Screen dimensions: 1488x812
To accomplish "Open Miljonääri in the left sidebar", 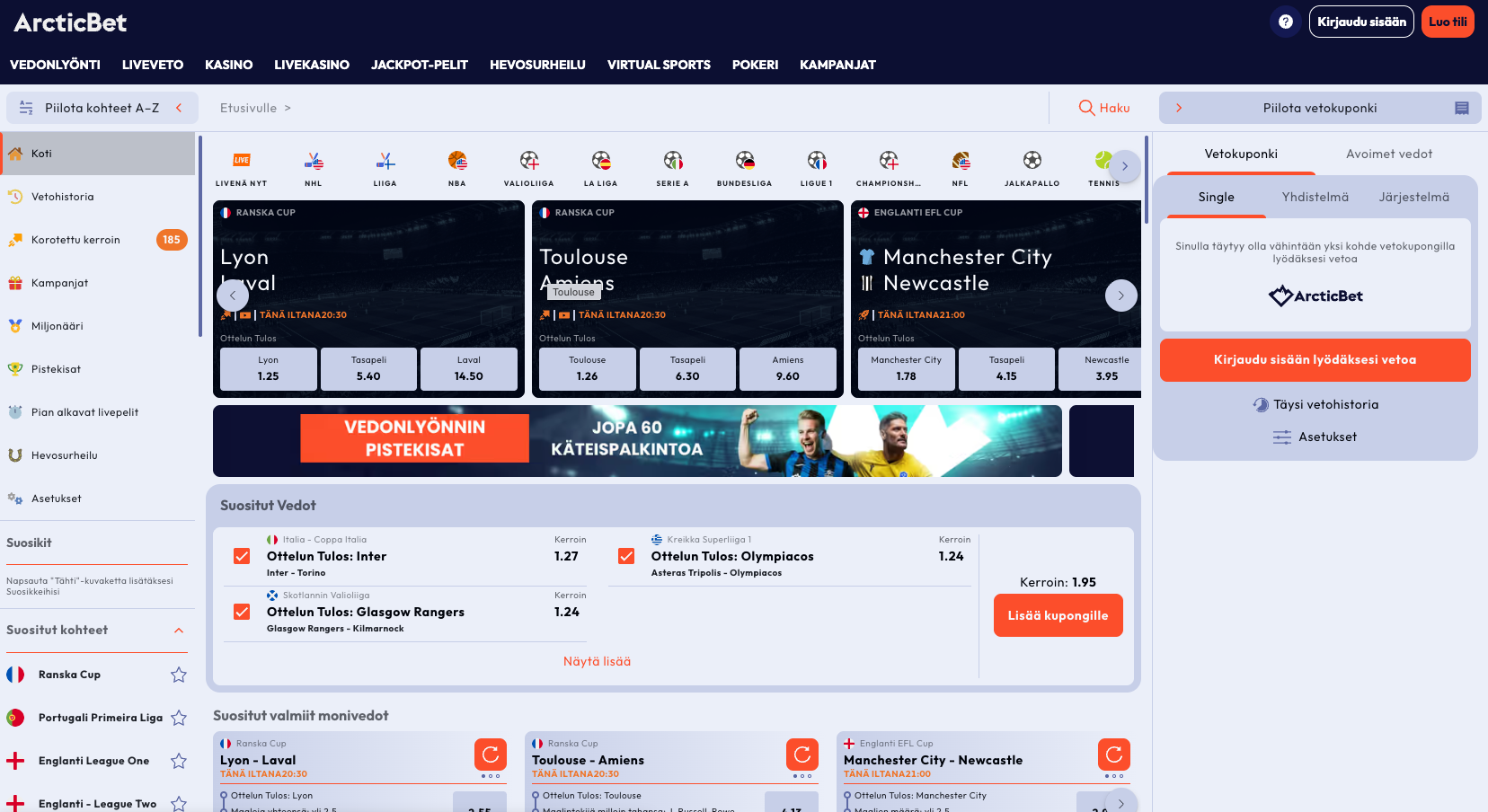I will pos(57,326).
